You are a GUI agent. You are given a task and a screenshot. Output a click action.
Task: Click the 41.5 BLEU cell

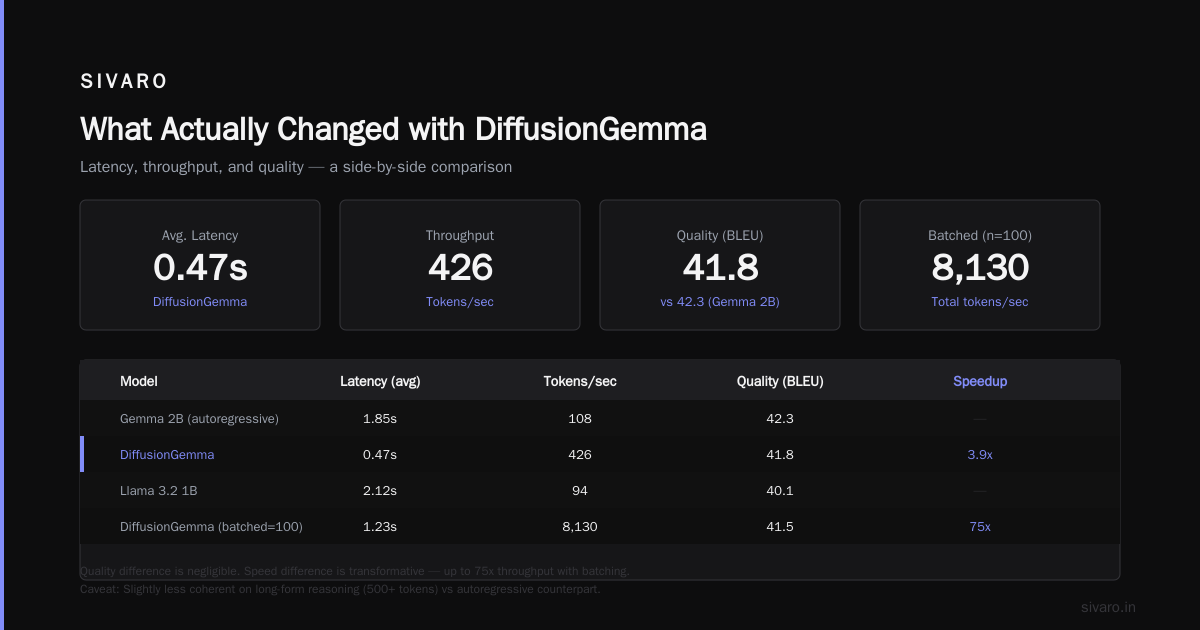click(780, 526)
